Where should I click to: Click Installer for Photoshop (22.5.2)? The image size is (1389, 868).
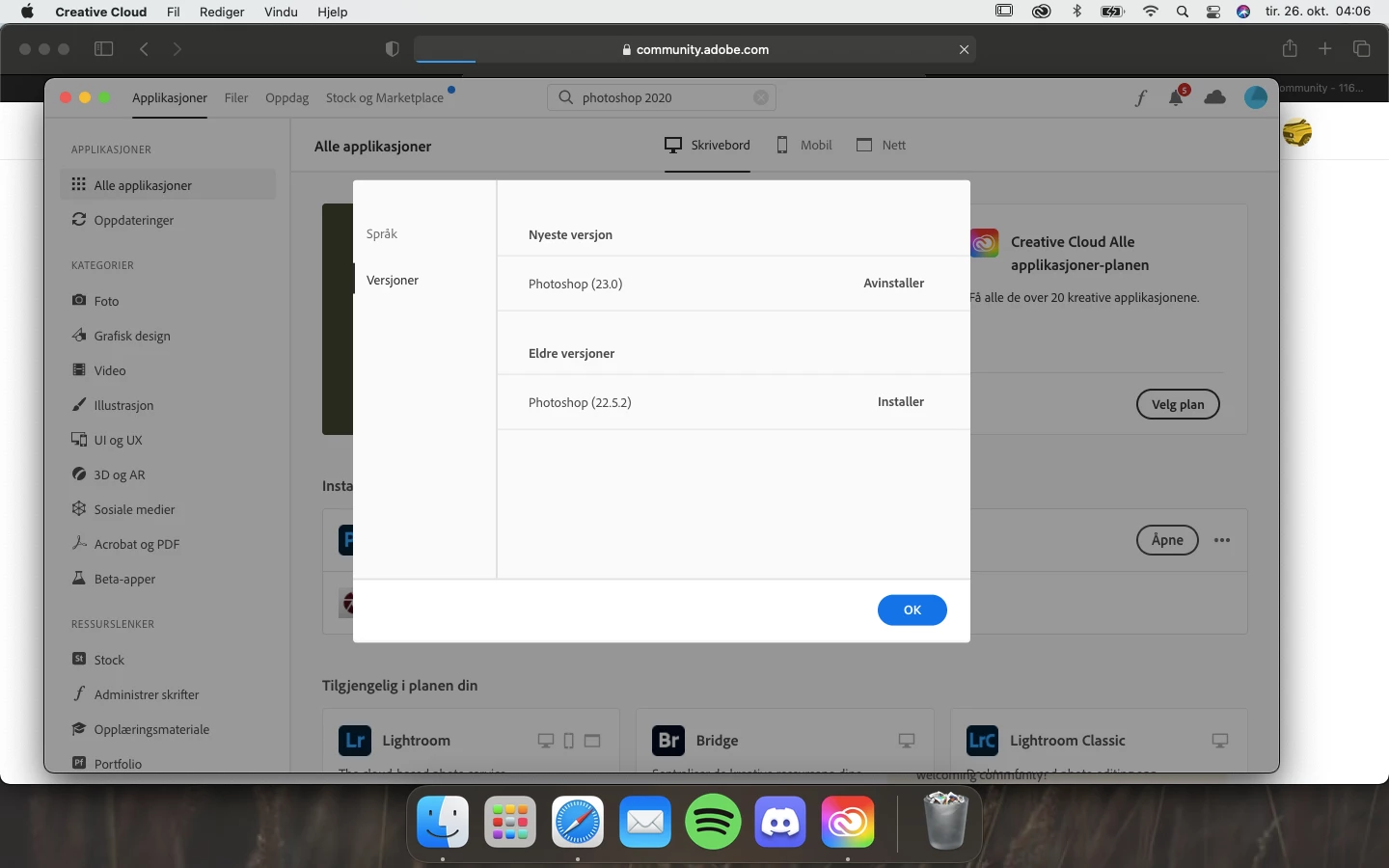click(x=901, y=401)
